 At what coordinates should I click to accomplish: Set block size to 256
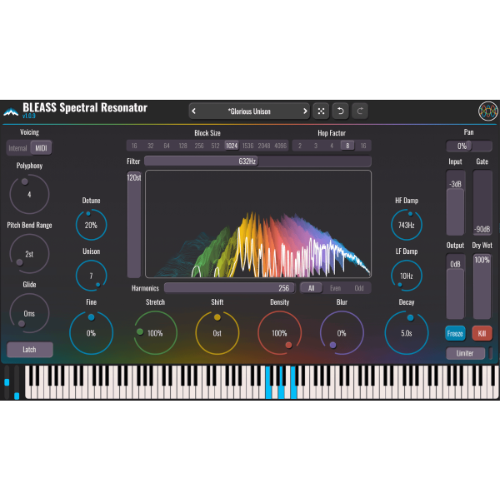[x=199, y=146]
